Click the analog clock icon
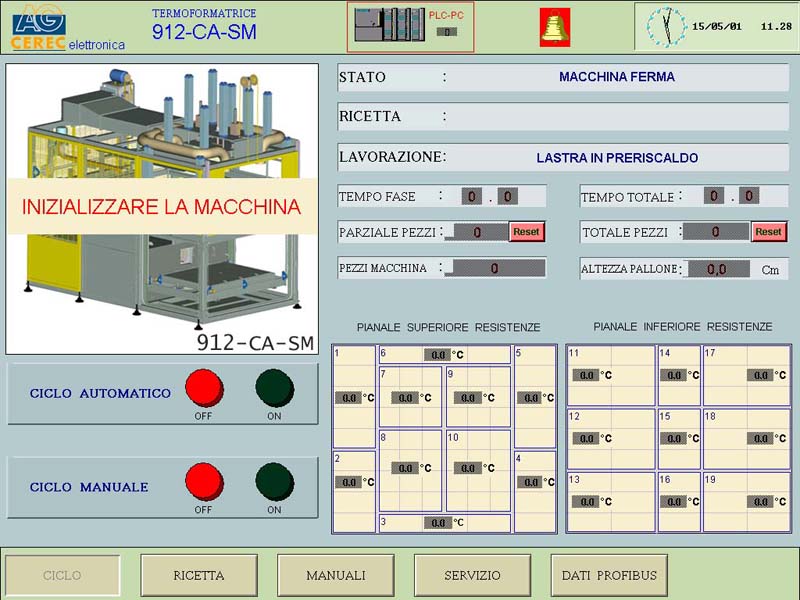The image size is (800, 600). [x=666, y=27]
